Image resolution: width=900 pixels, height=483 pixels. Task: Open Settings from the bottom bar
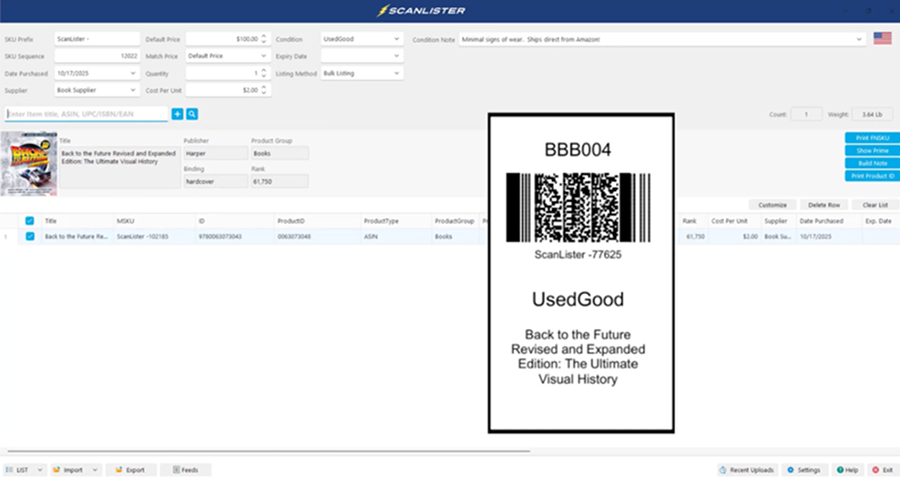tap(804, 470)
